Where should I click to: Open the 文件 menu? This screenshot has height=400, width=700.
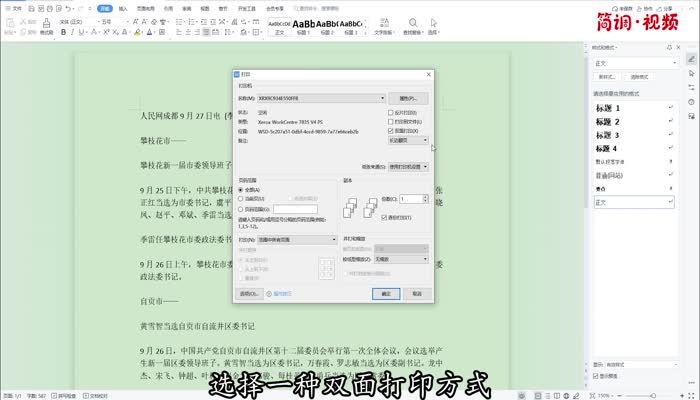[x=13, y=7]
